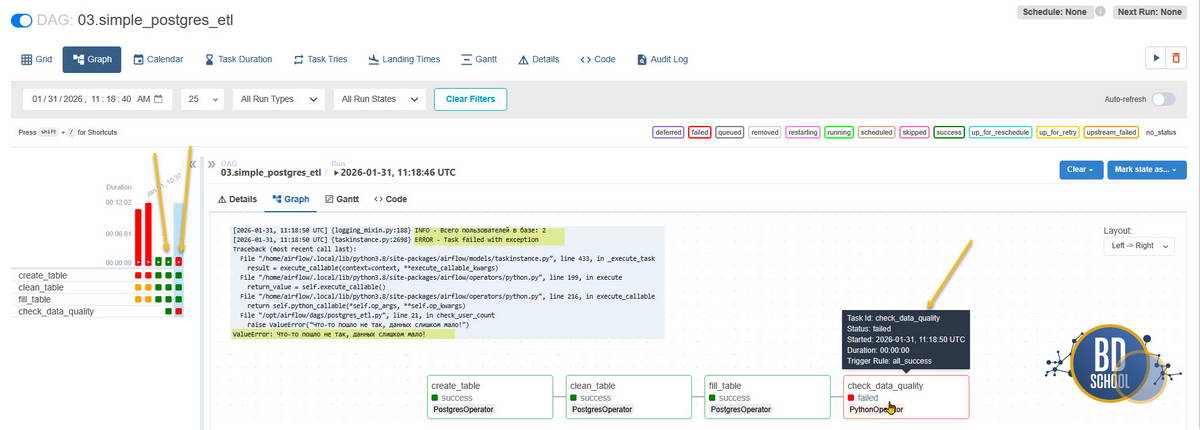
Task: Click the queued state legend chip
Action: [730, 132]
